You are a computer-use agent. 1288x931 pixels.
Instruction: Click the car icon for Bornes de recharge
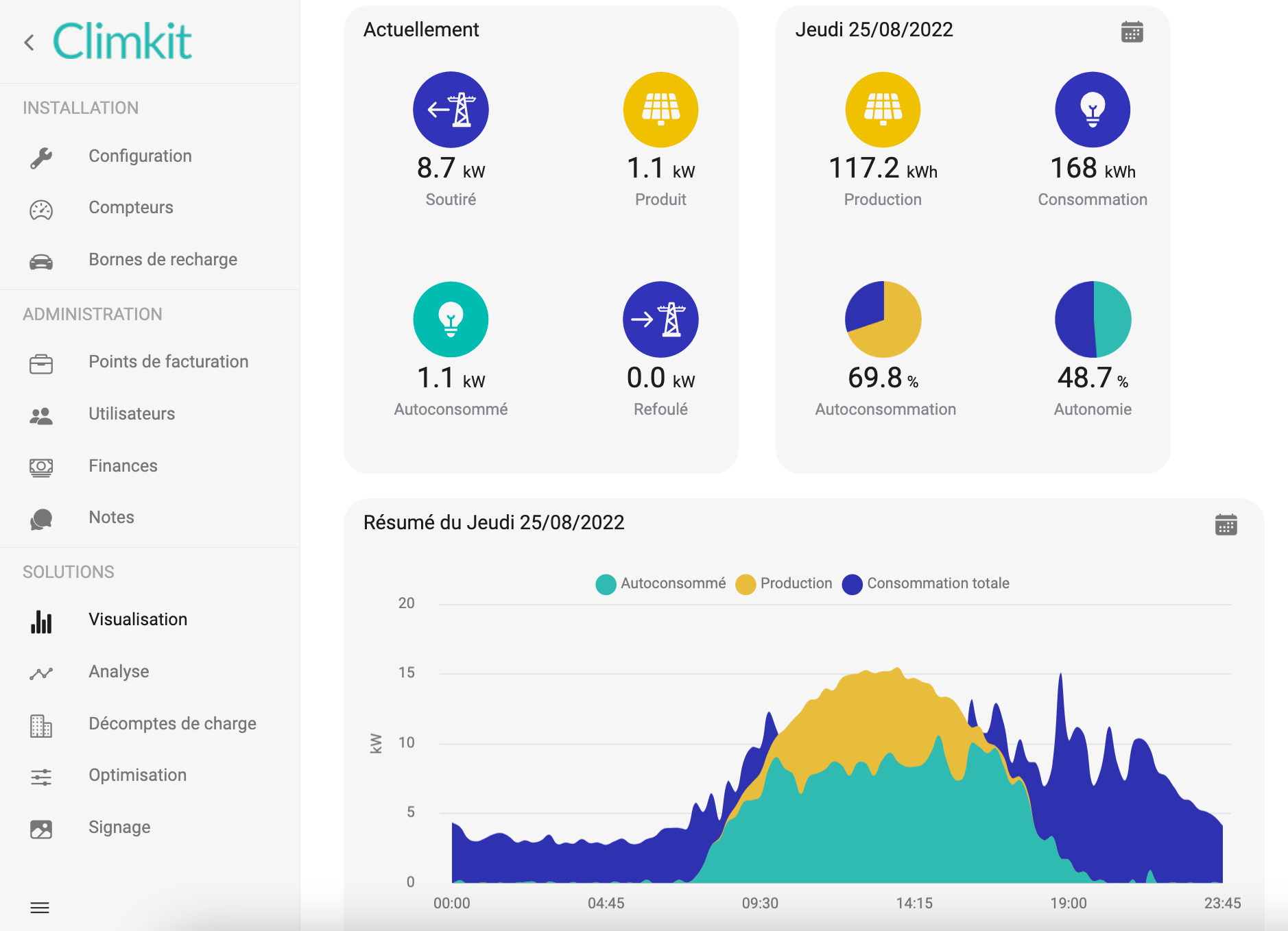41,261
